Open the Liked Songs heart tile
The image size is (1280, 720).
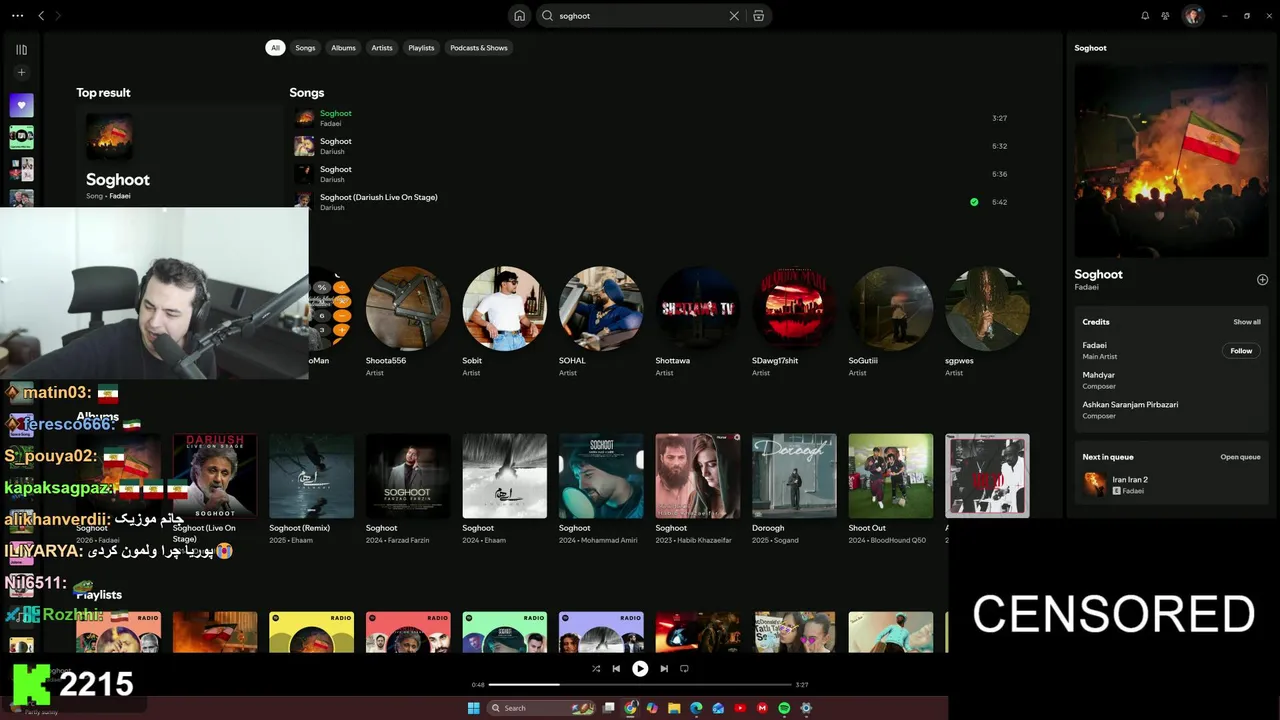point(21,105)
